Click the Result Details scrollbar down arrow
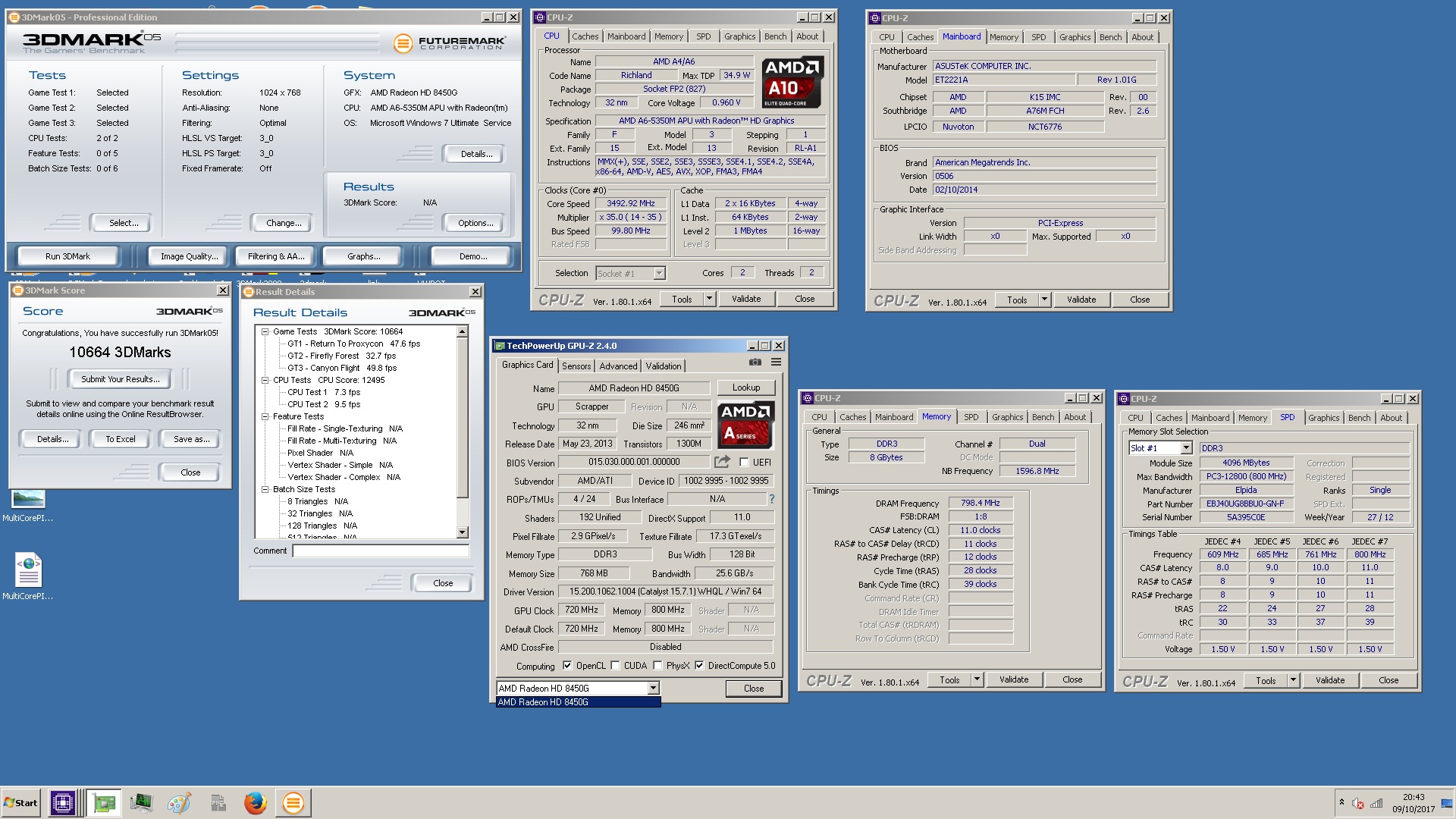 point(463,532)
